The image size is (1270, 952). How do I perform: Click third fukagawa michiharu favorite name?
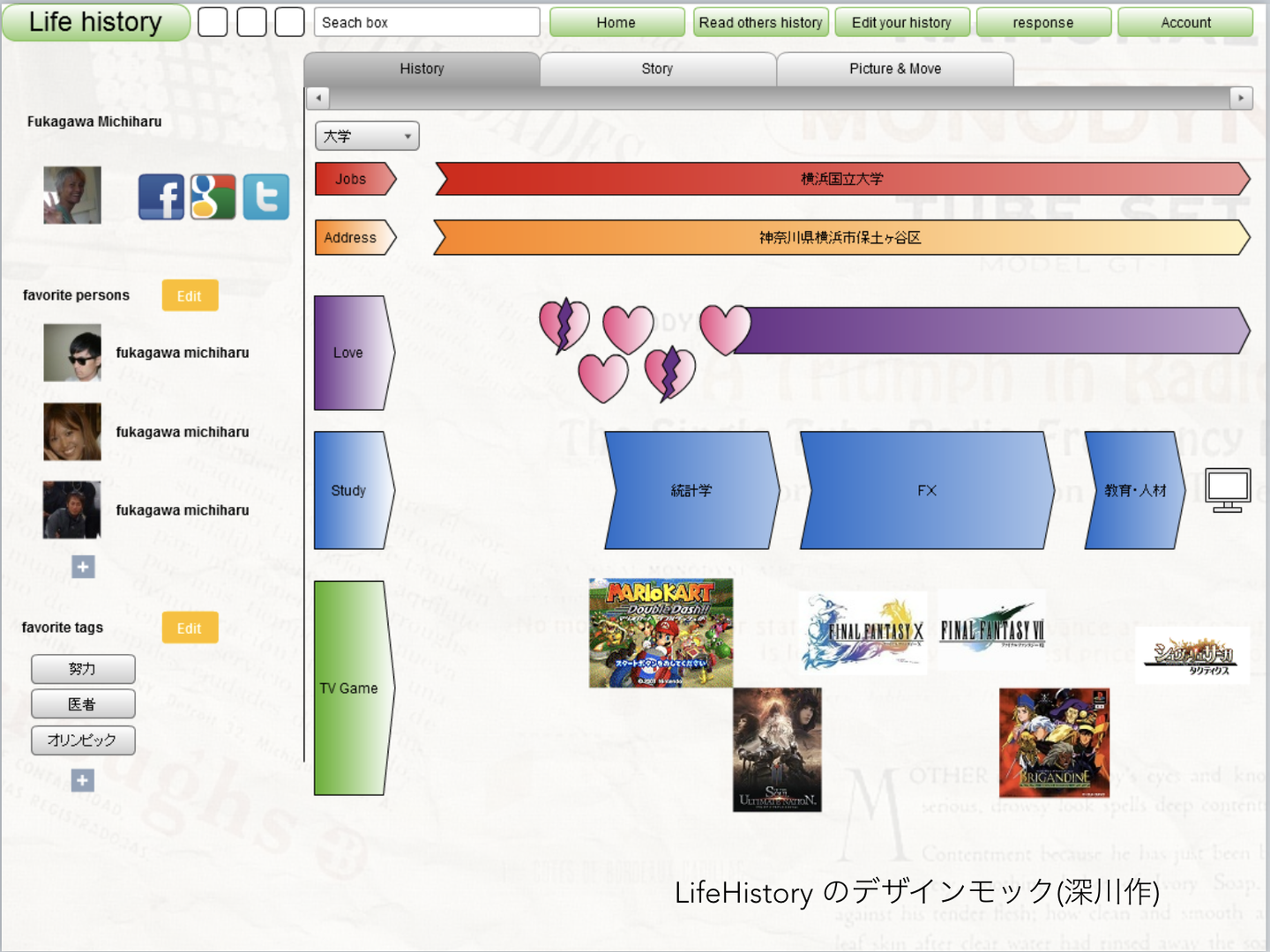tap(183, 510)
